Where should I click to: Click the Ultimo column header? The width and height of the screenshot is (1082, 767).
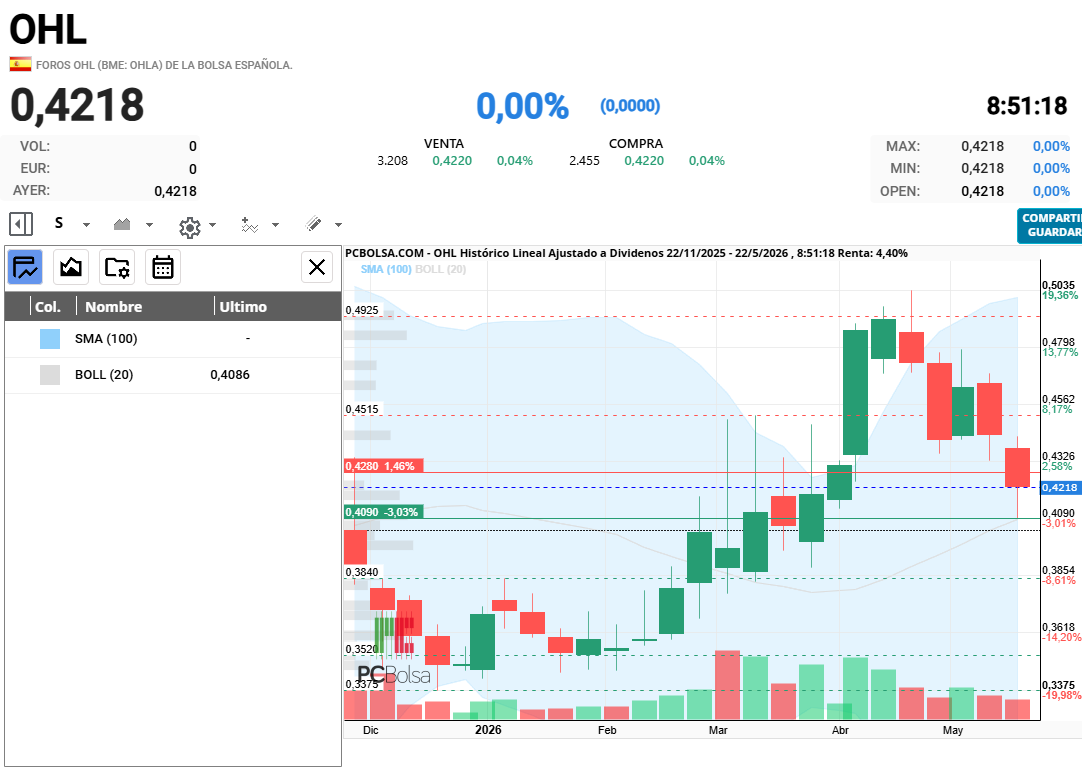pos(243,307)
